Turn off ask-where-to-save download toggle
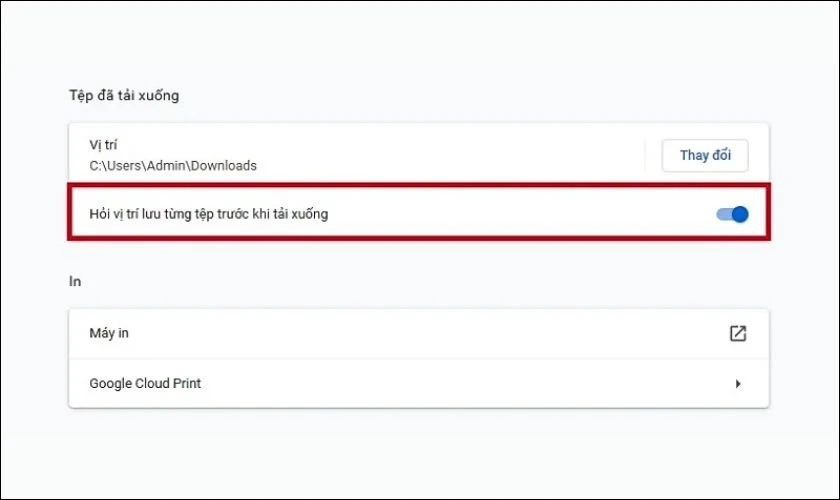This screenshot has width=840, height=500. coord(732,214)
